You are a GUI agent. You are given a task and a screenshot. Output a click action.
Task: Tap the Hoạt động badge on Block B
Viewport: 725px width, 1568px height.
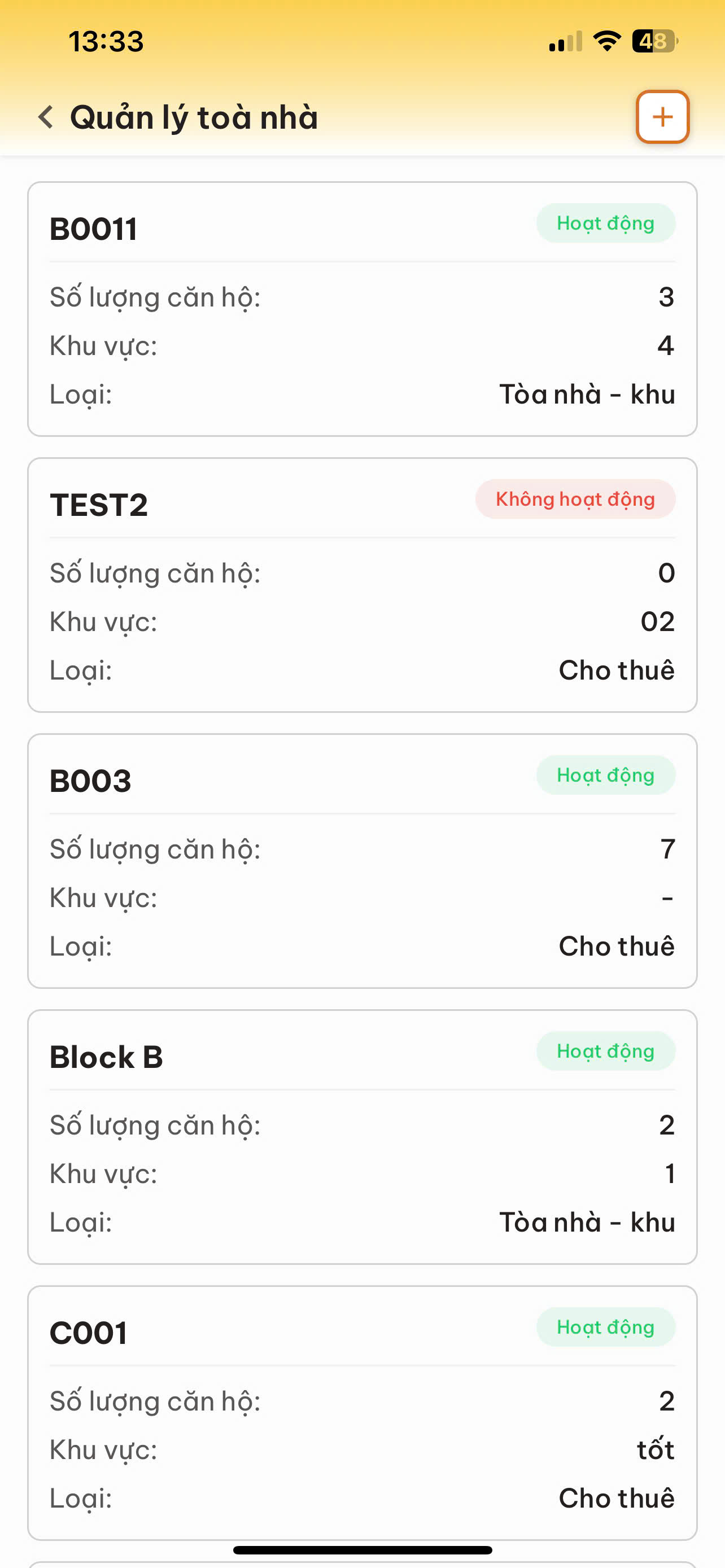605,1051
